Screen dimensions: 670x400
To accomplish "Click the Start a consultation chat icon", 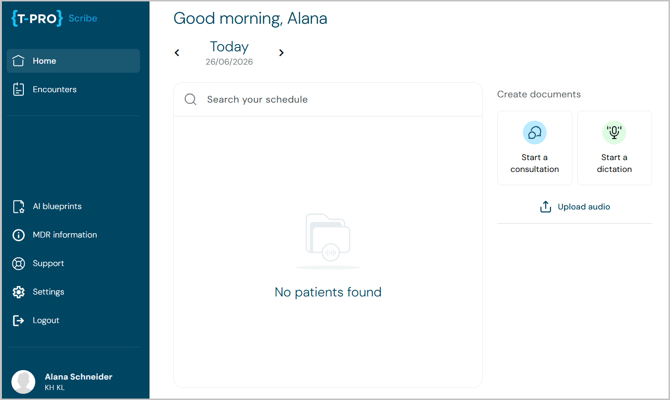I will point(535,132).
